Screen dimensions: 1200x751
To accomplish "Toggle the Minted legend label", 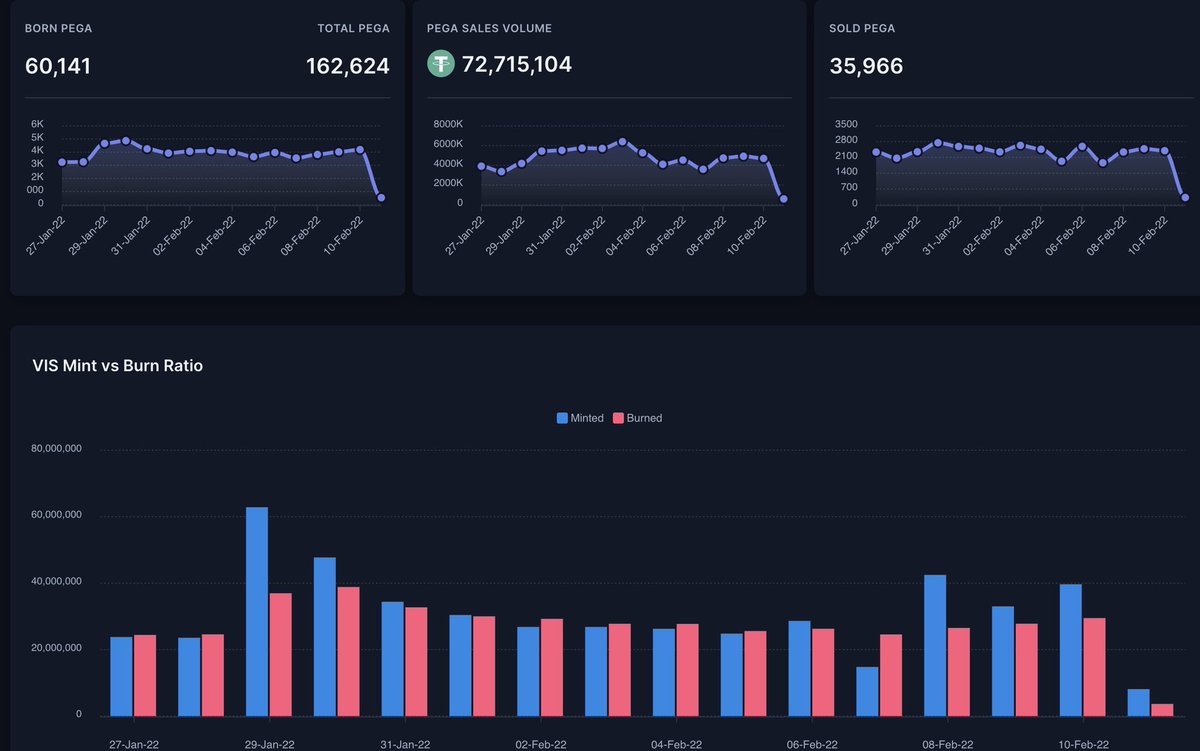I will [587, 418].
